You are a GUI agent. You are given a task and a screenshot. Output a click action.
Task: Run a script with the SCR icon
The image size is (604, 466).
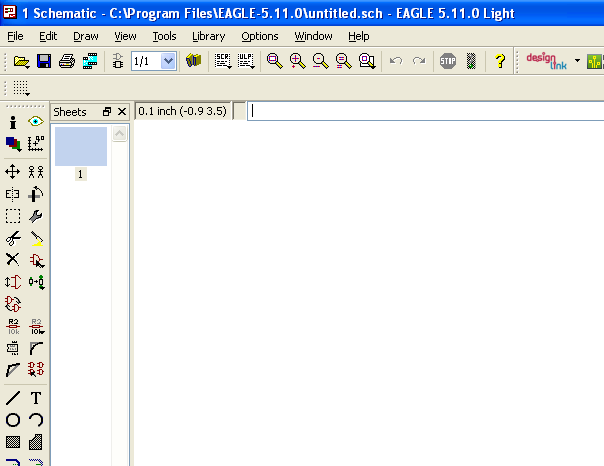pyautogui.click(x=223, y=61)
